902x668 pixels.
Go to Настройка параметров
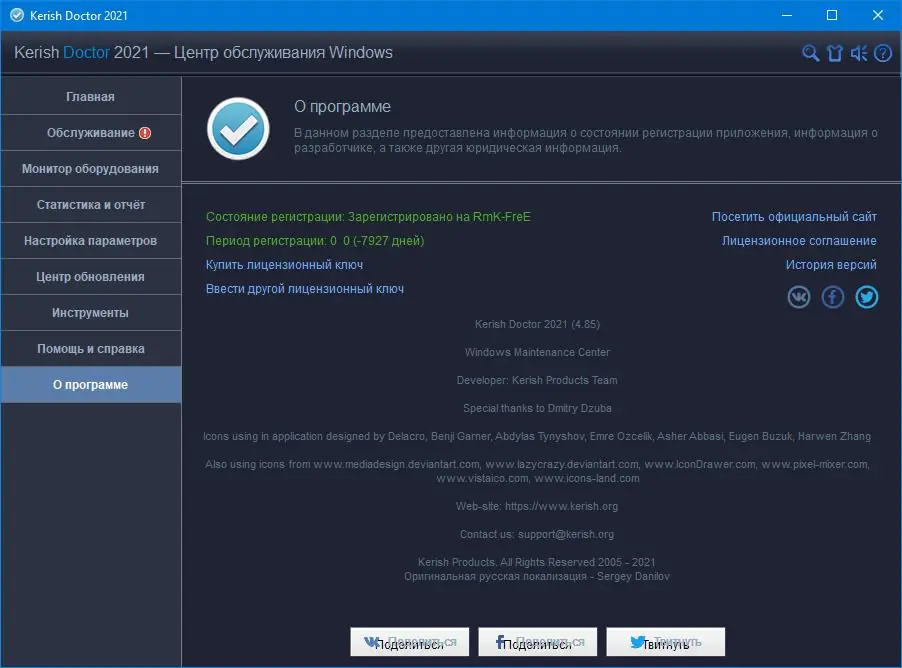click(x=91, y=241)
